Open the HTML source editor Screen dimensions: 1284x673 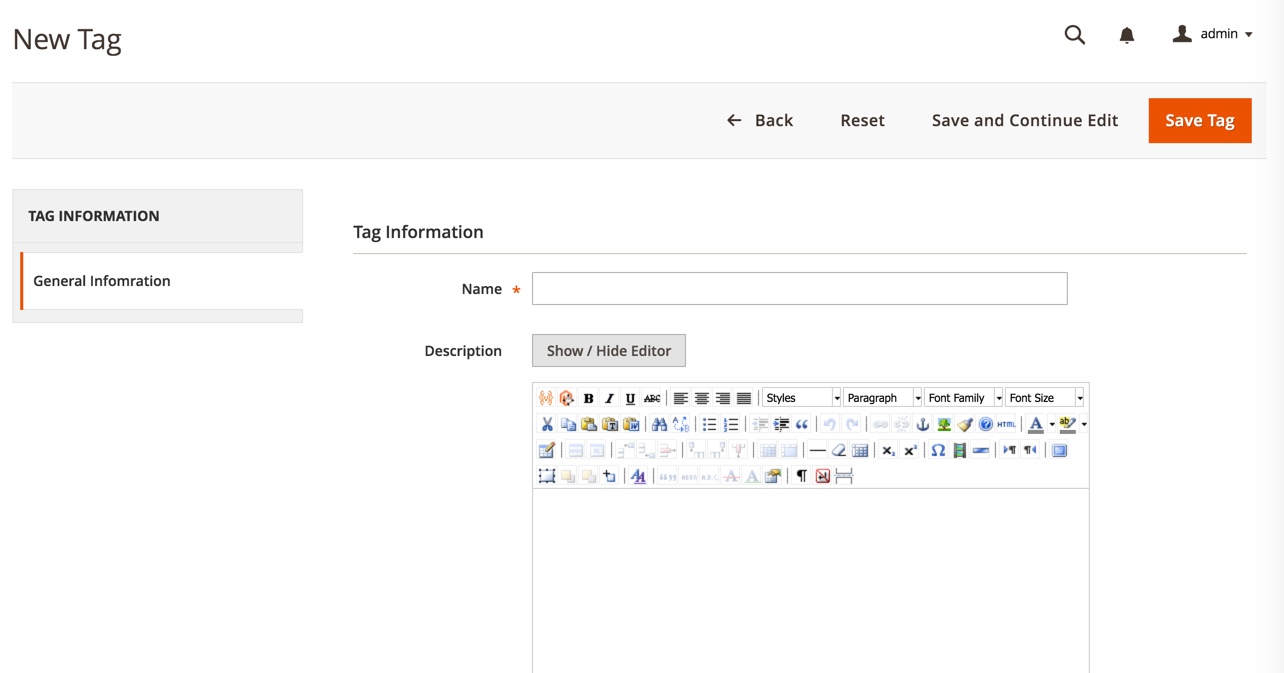[1006, 424]
